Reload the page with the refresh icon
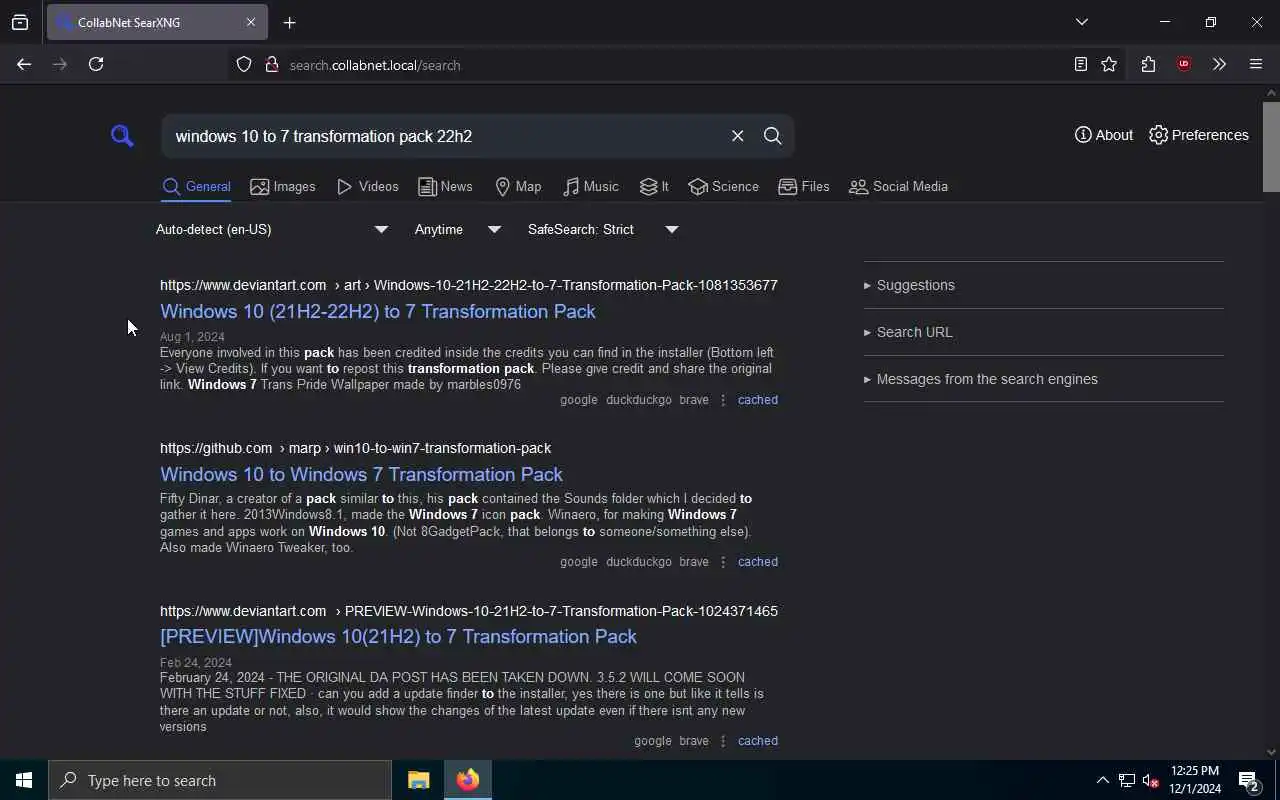 (96, 64)
